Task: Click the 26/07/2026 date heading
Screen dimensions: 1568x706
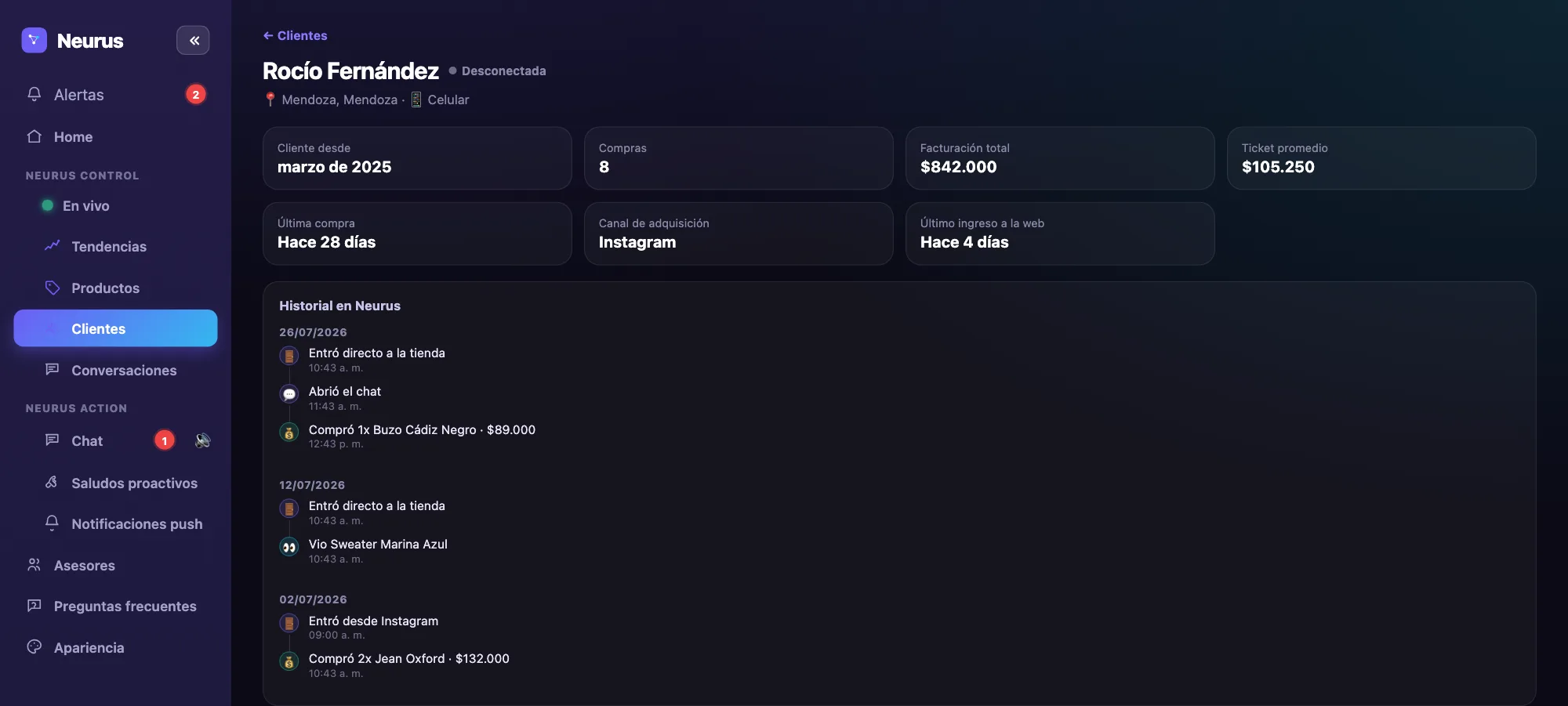Action: [313, 332]
